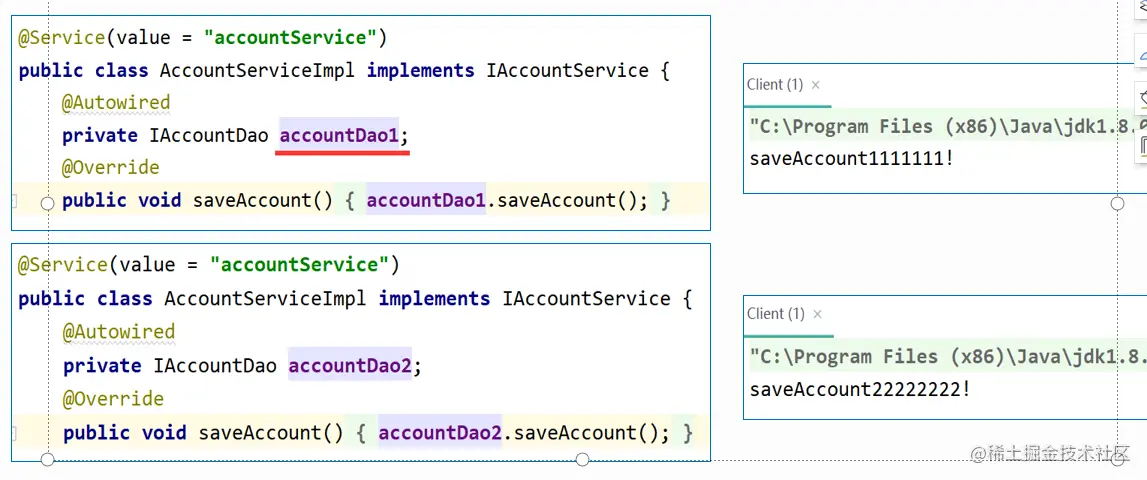Click @Override annotation in the upper code block
Screen dimensions: 1147x480
click(x=110, y=168)
